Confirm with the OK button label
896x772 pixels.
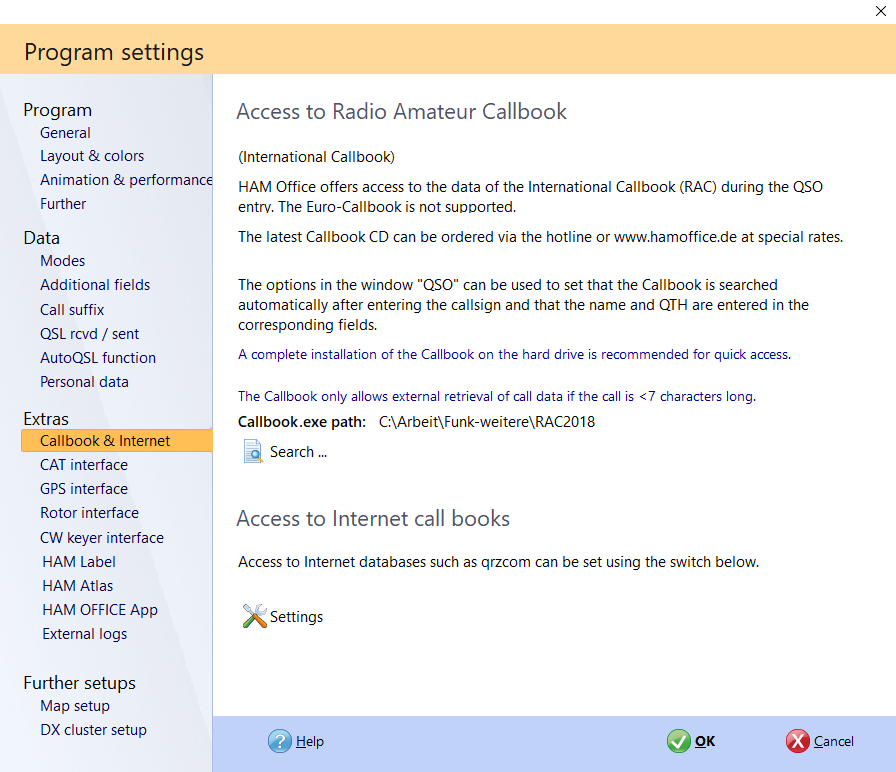click(705, 742)
